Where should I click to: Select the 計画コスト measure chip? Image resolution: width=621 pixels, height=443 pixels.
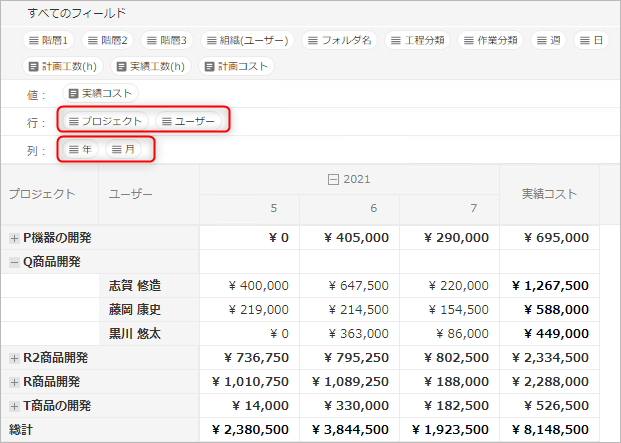(236, 66)
